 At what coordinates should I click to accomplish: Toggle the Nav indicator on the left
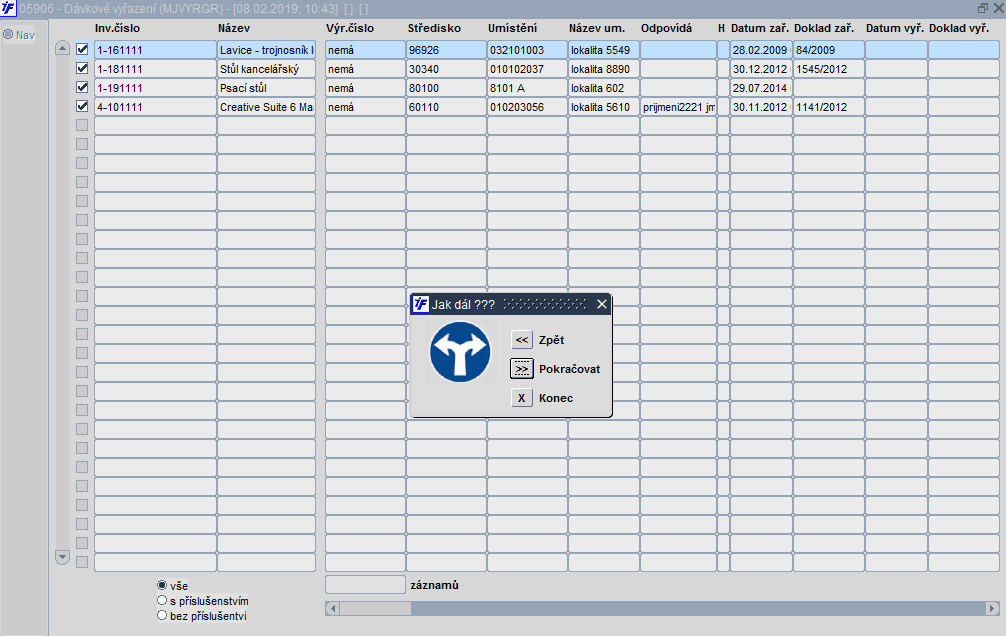coord(8,35)
